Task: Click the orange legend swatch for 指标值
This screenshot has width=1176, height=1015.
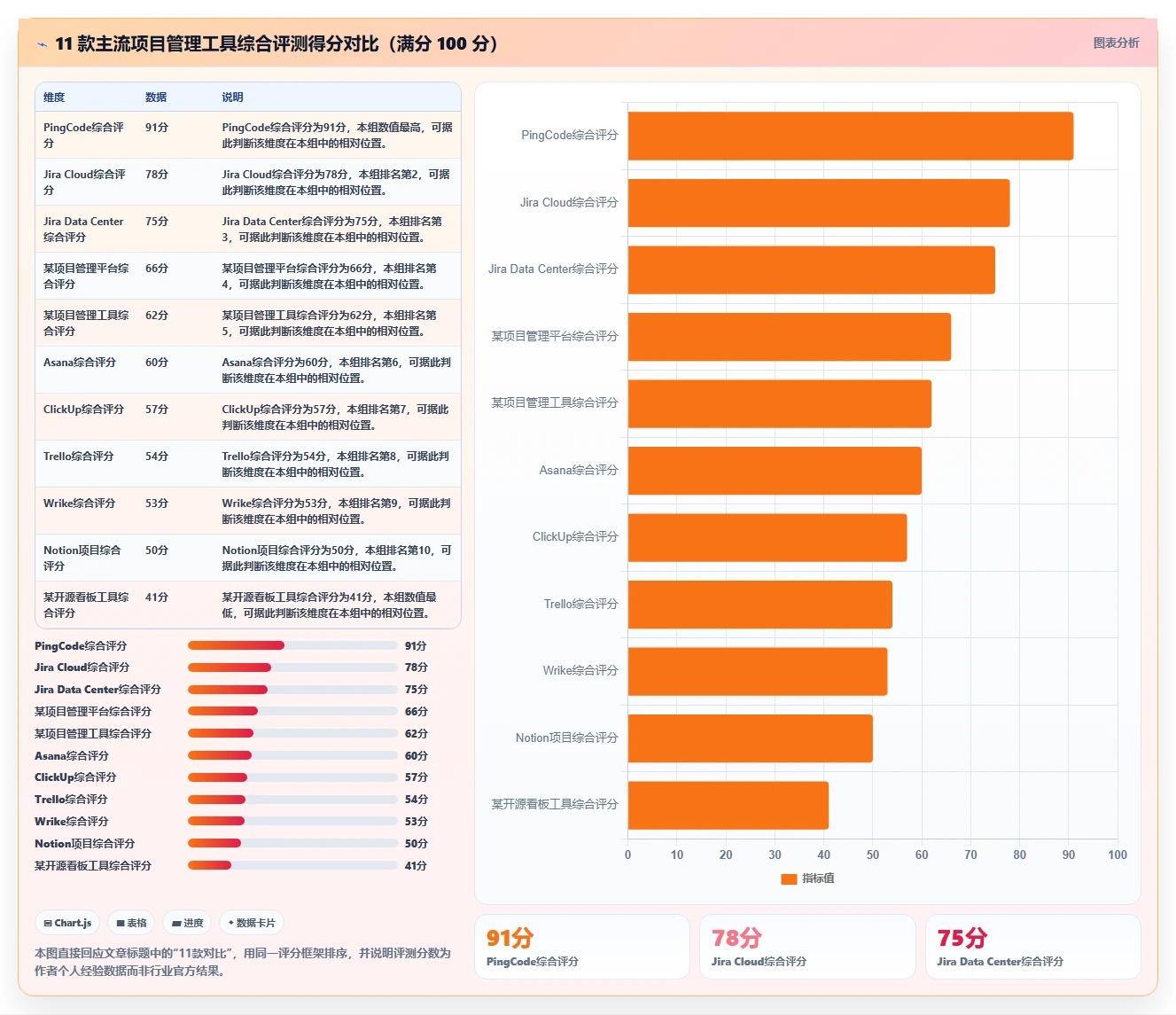Action: pyautogui.click(x=789, y=878)
